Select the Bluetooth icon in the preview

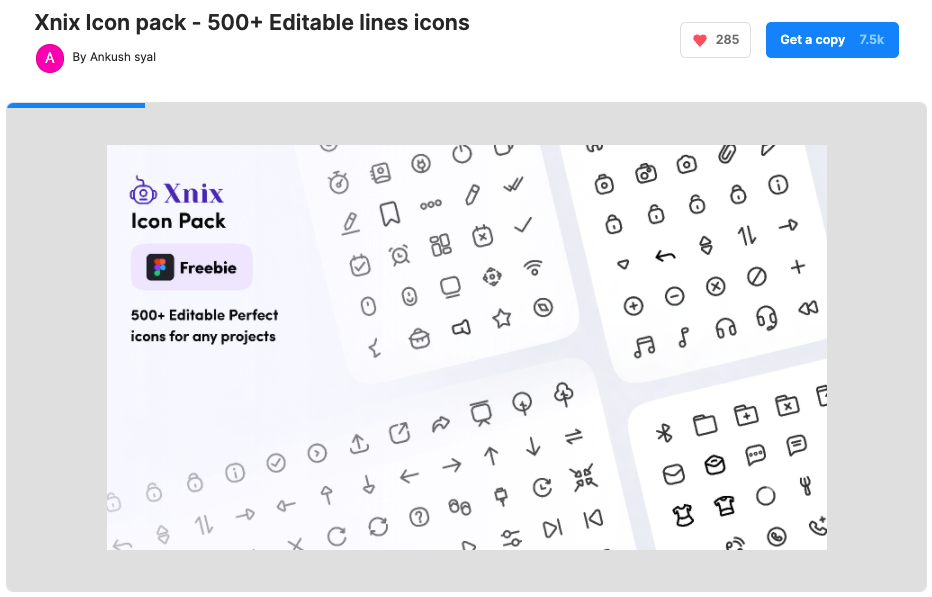tap(664, 431)
